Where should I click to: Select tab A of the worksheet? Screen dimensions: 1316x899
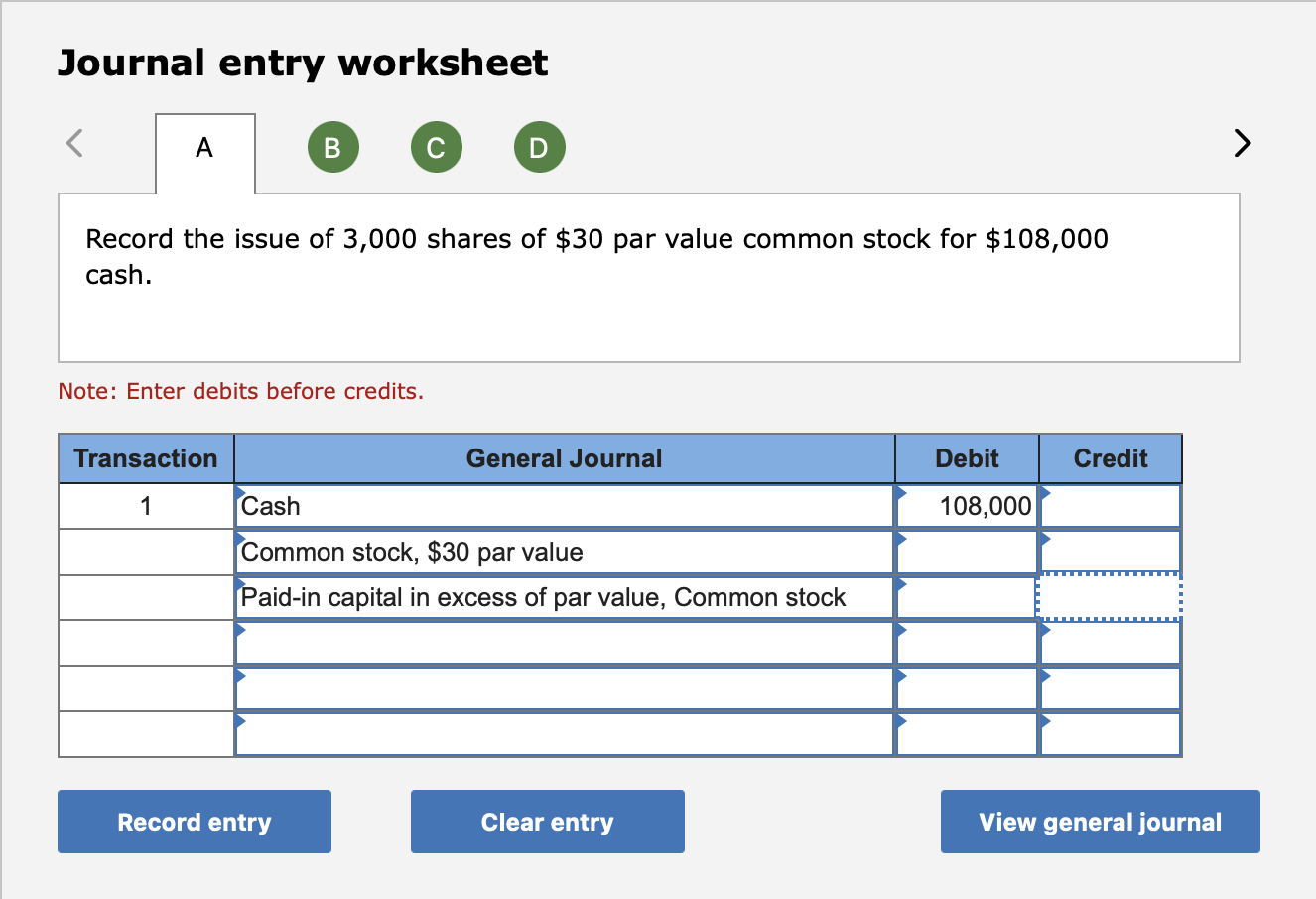(205, 154)
